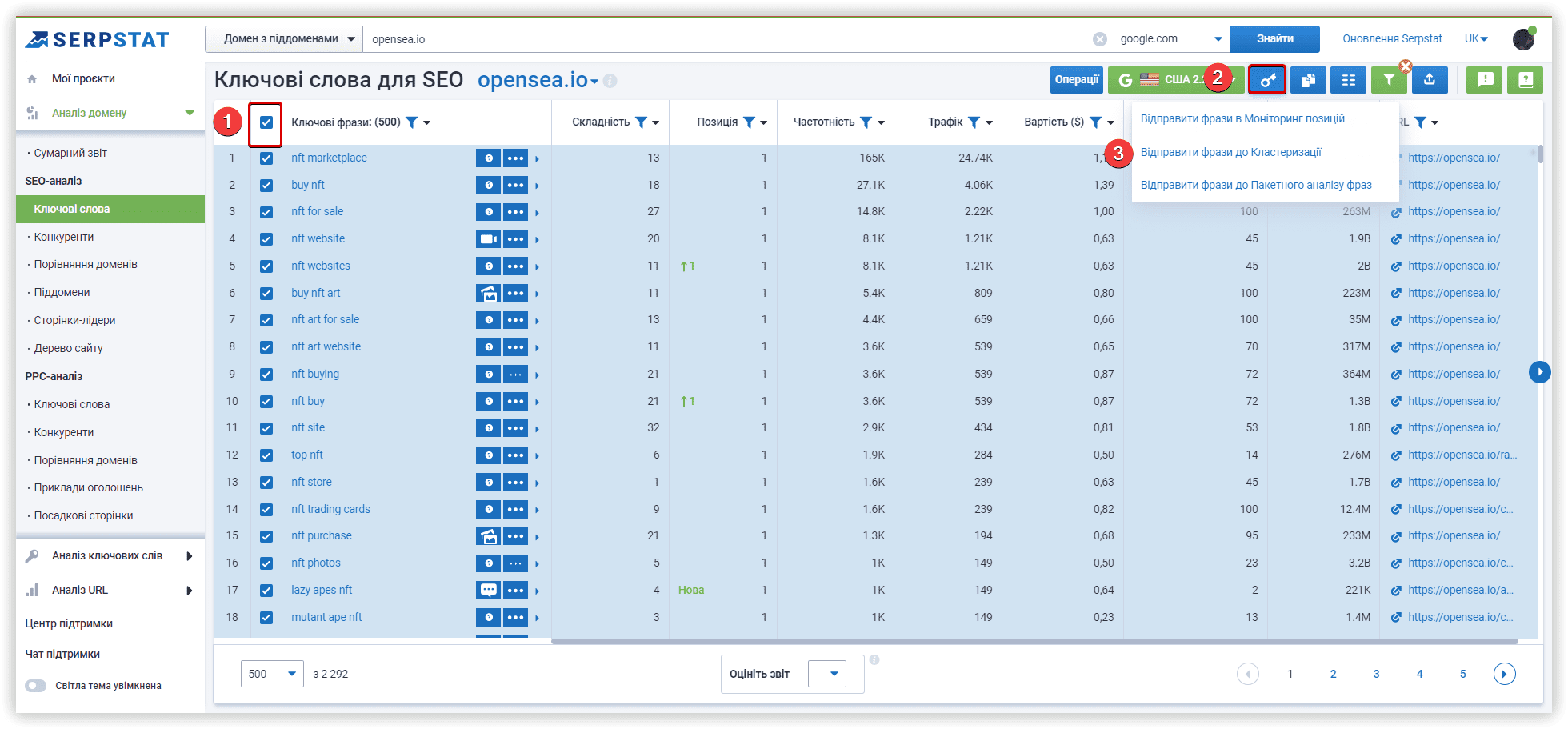Open the Домен з піддоменами dropdown
The height and width of the screenshot is (729, 1568).
coord(284,39)
